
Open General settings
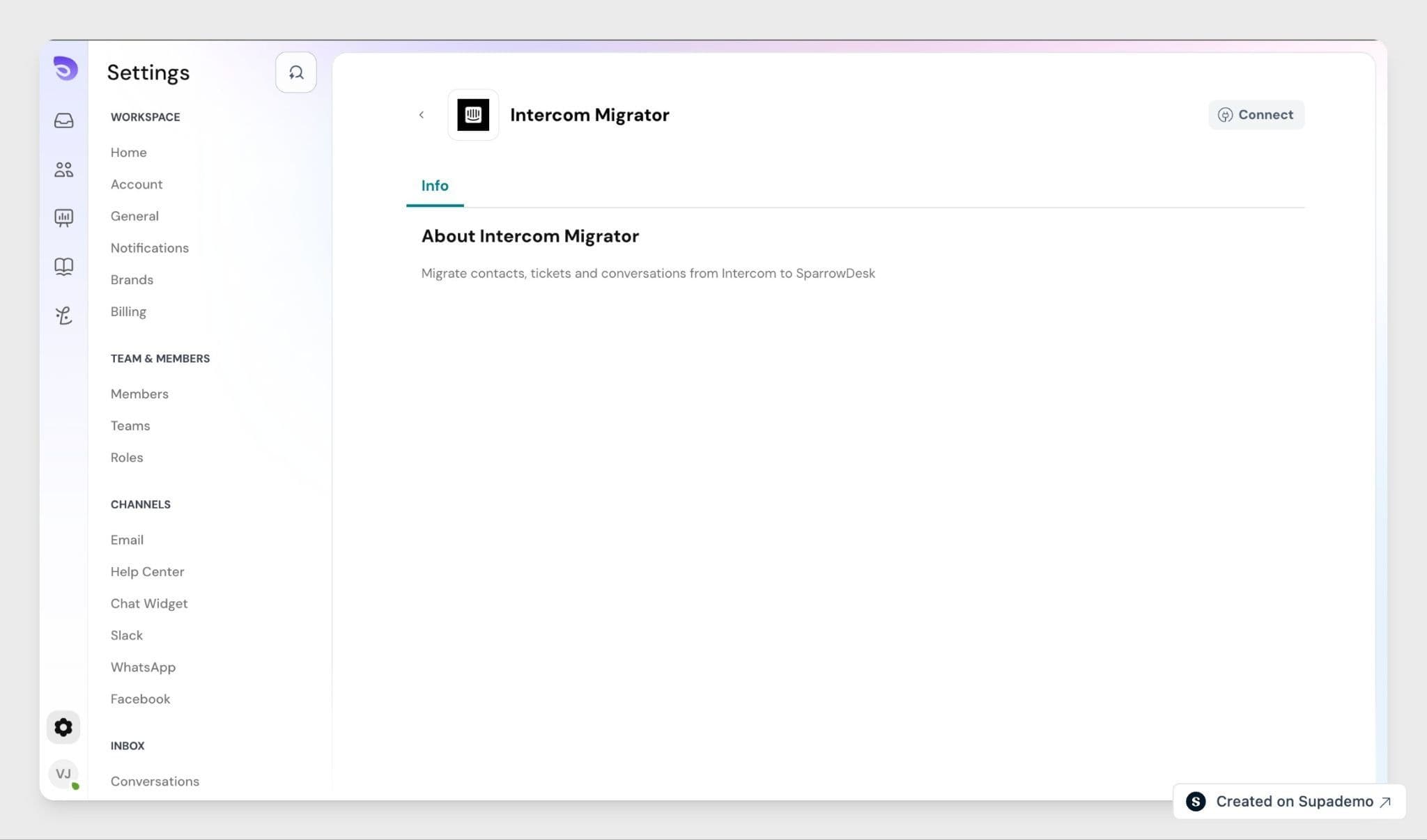[134, 217]
